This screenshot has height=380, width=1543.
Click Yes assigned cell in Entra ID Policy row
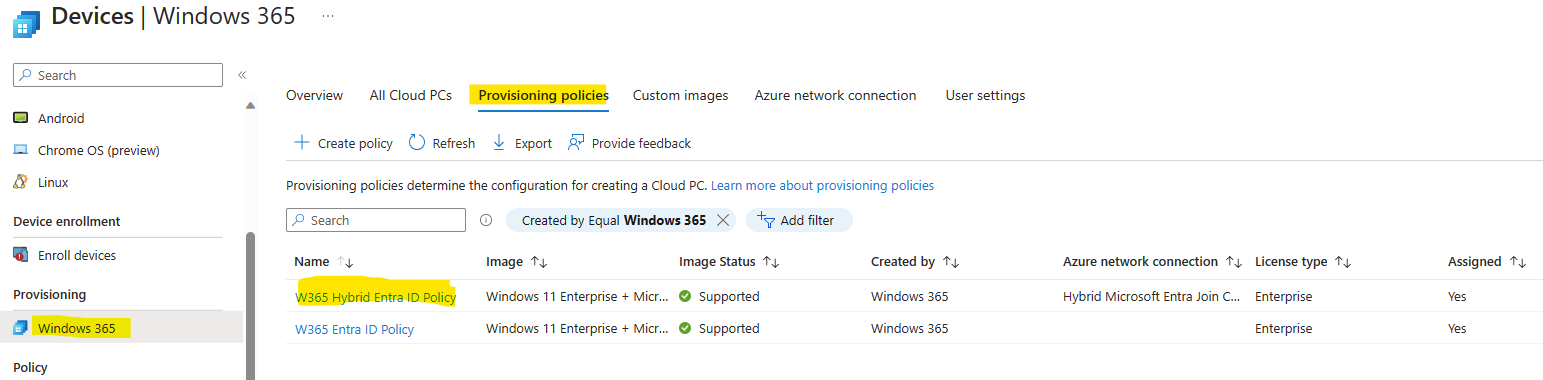tap(1457, 328)
